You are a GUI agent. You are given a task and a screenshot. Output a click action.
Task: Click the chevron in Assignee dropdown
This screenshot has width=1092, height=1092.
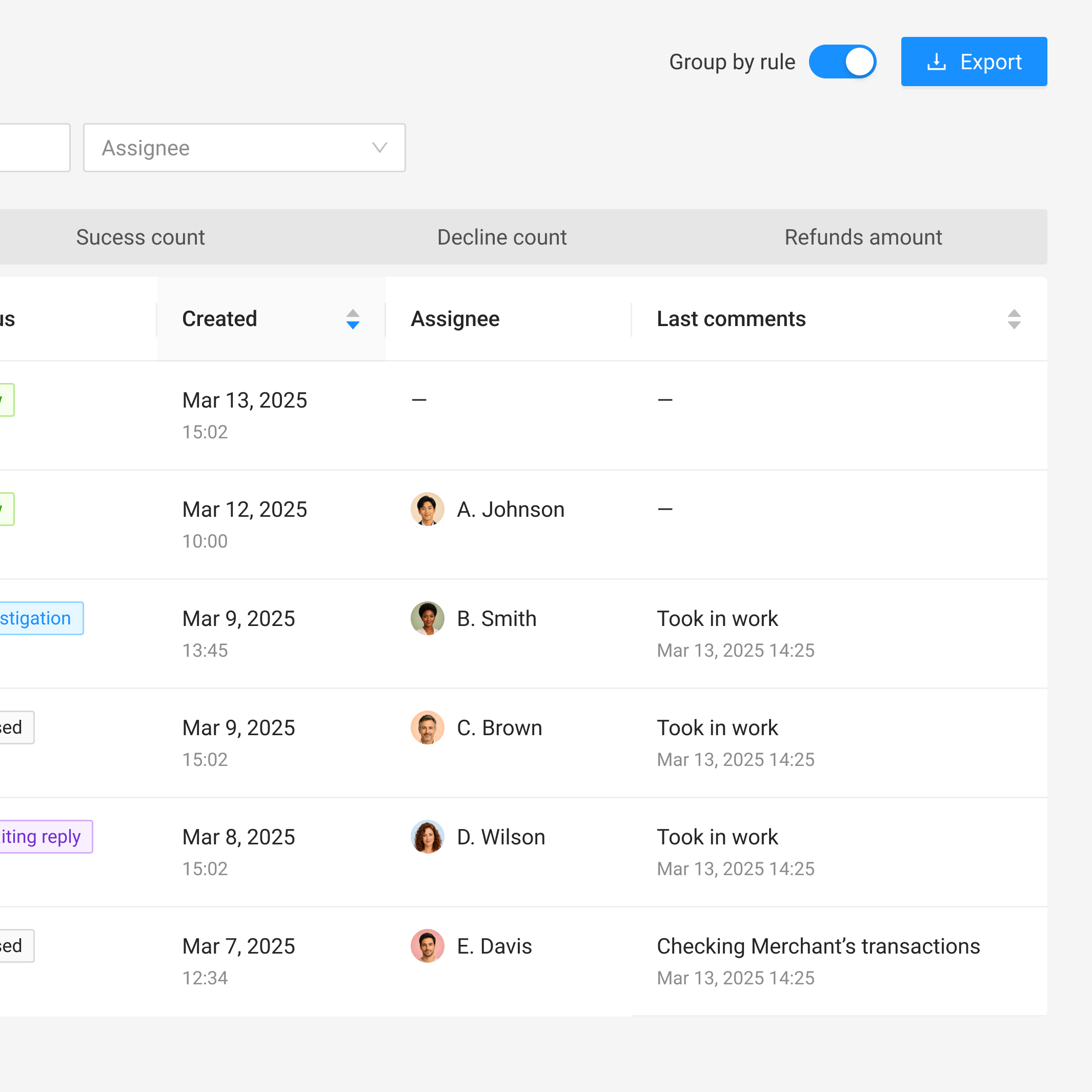pyautogui.click(x=379, y=148)
